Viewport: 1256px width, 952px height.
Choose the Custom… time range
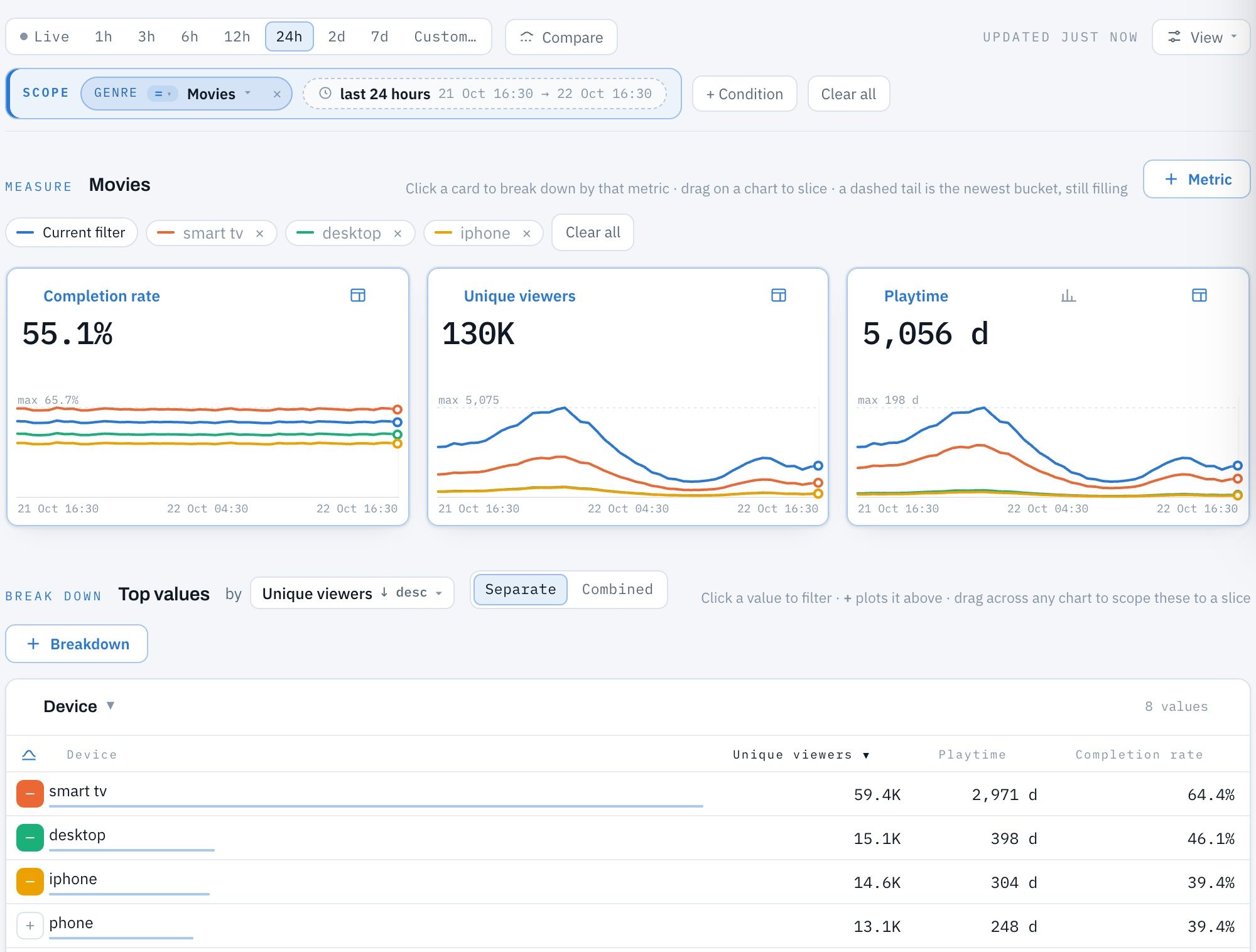pos(445,36)
